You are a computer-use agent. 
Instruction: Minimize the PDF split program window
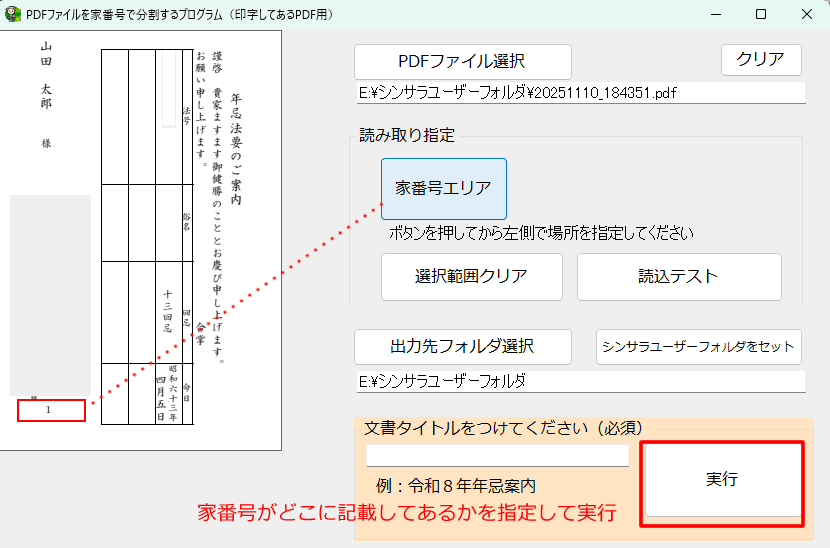715,14
